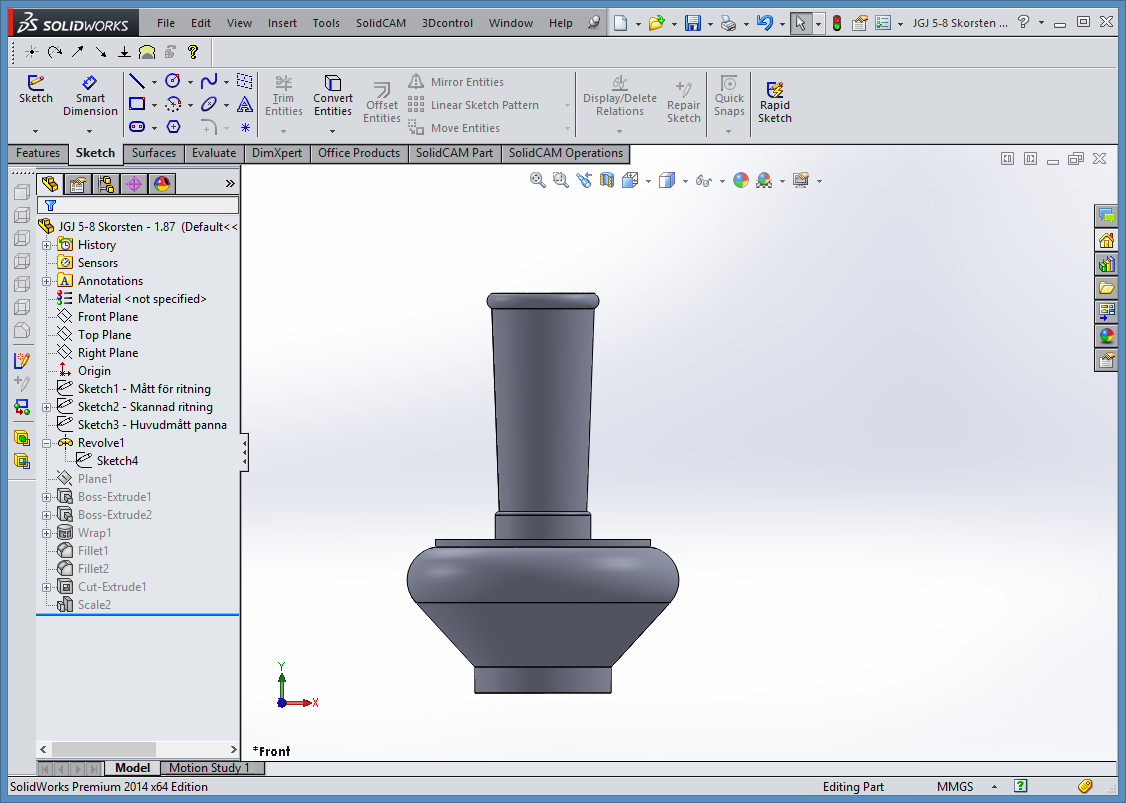Select the Corner Rectangle tool
This screenshot has height=803, width=1126.
pos(136,104)
